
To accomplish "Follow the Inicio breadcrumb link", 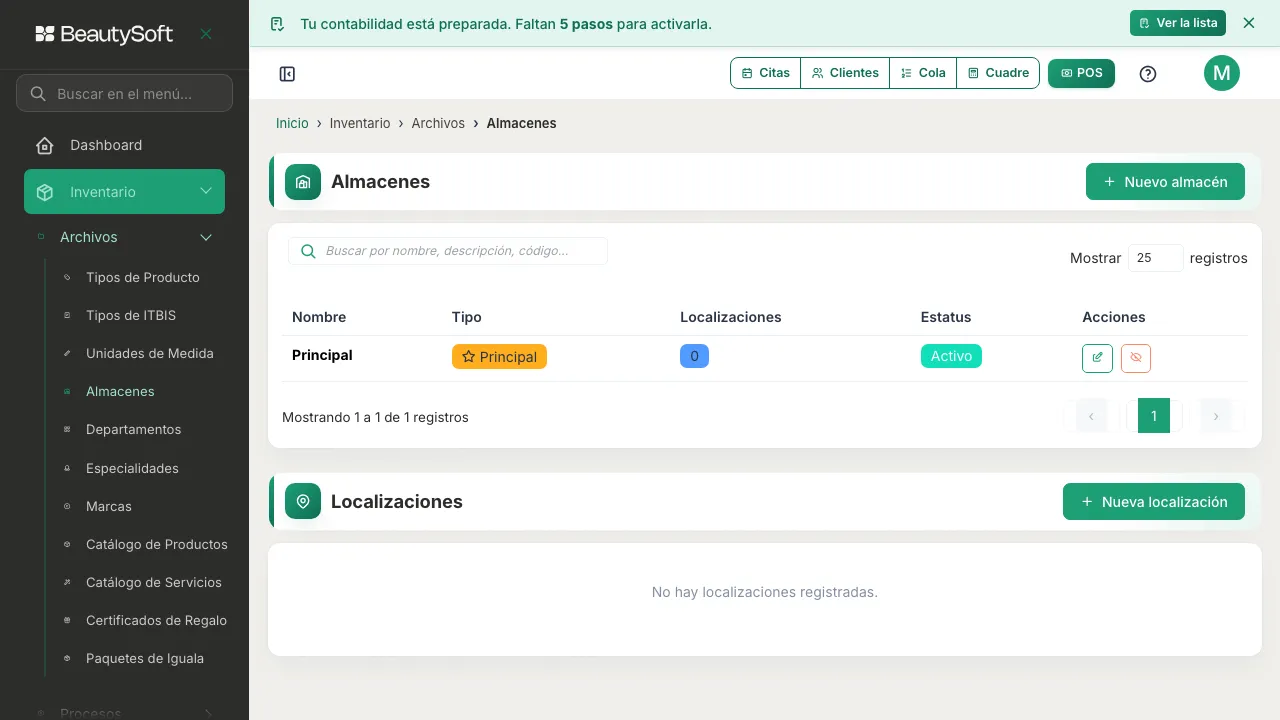I will (x=292, y=123).
